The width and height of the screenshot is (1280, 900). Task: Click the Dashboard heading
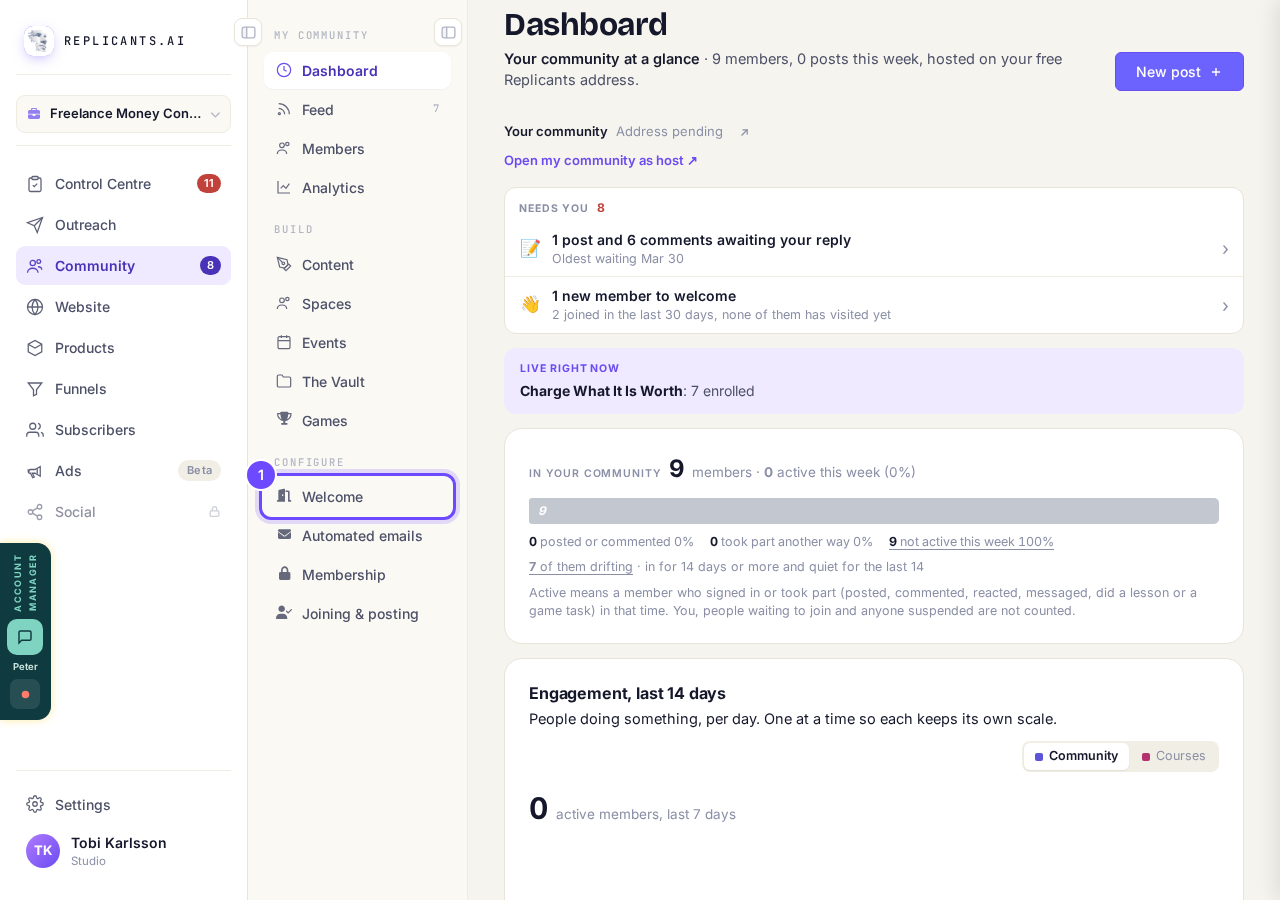pos(586,24)
